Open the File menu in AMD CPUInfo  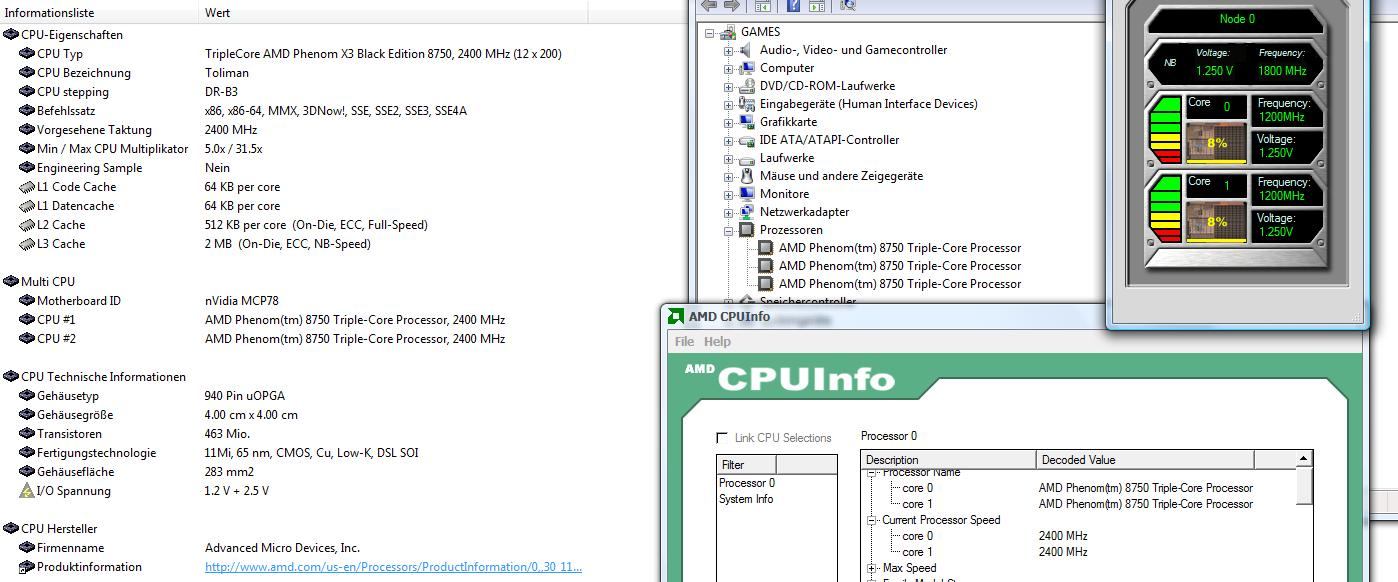[684, 342]
